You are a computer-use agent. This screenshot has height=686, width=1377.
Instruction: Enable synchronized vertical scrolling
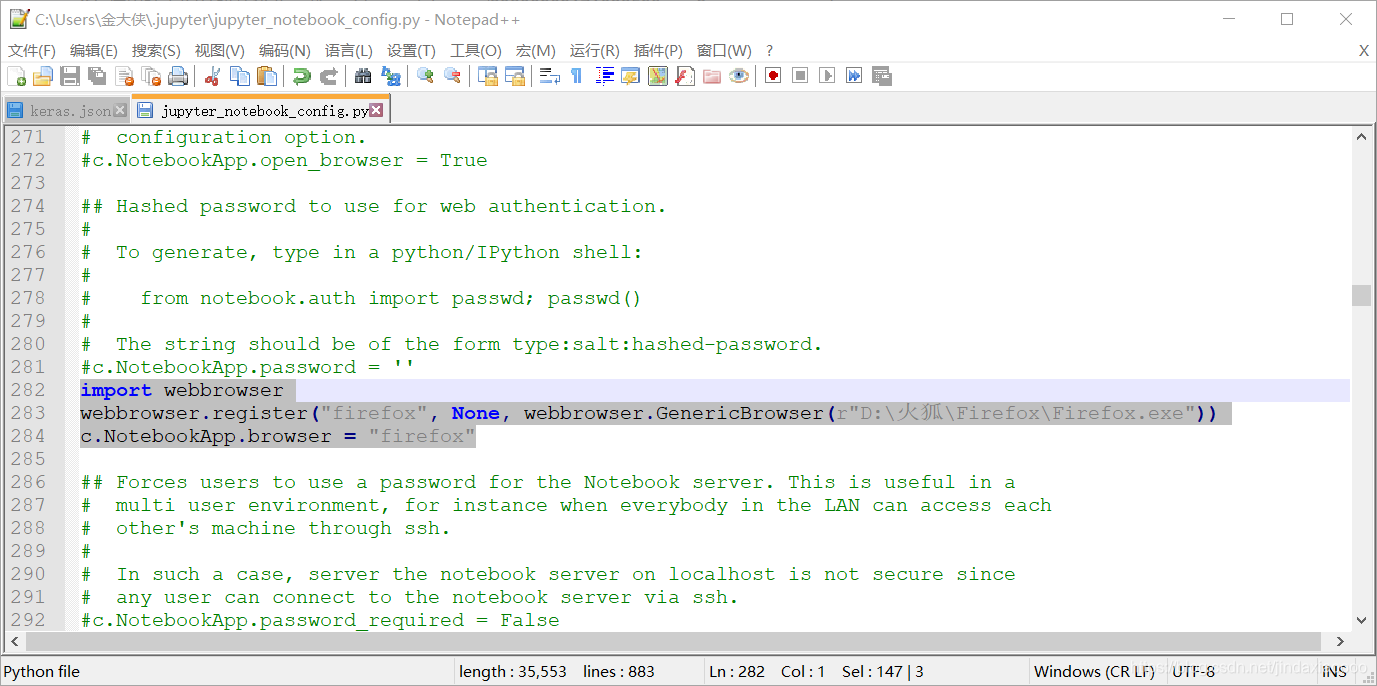coord(485,75)
